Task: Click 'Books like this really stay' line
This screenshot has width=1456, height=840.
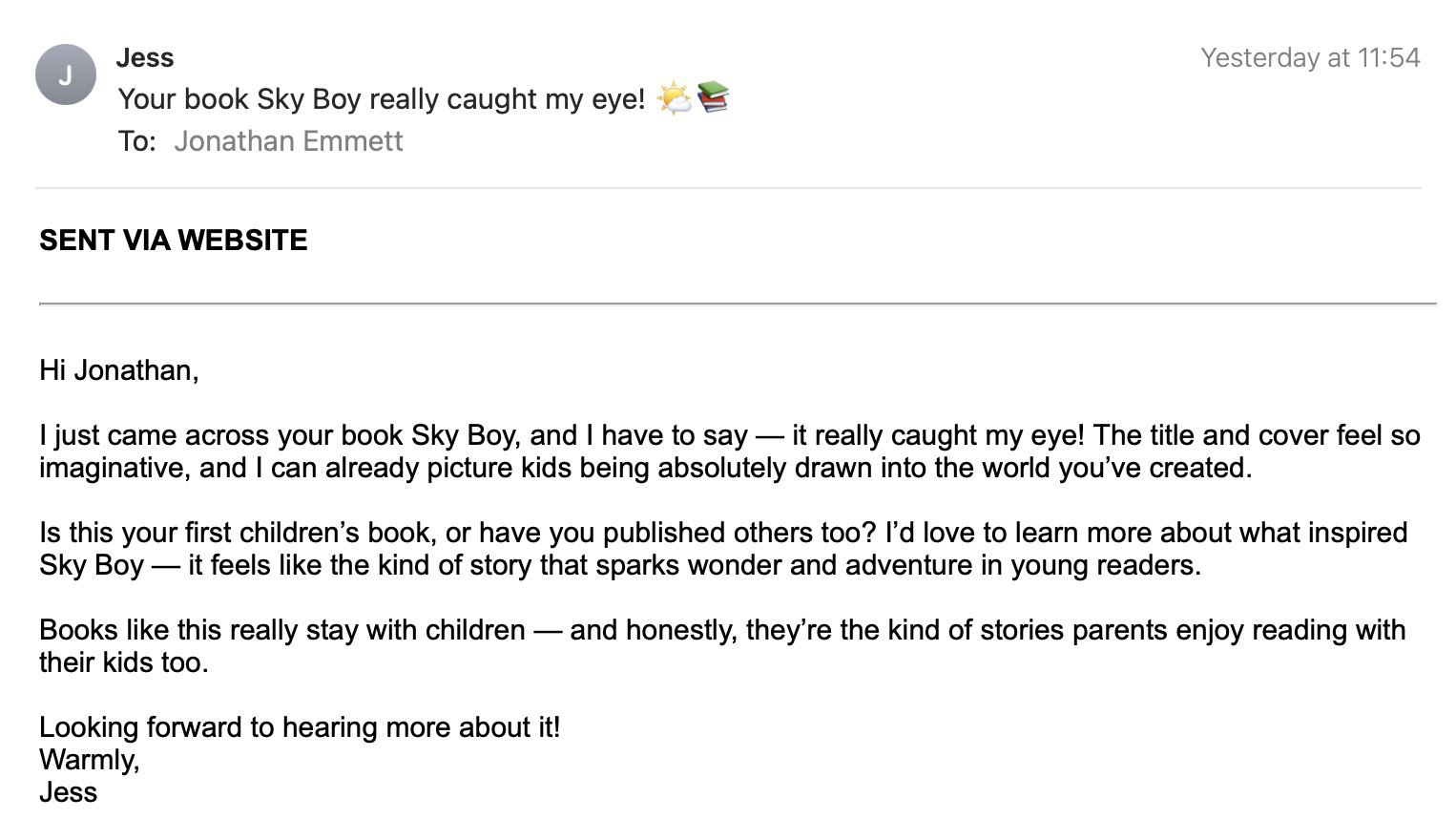Action: (722, 630)
